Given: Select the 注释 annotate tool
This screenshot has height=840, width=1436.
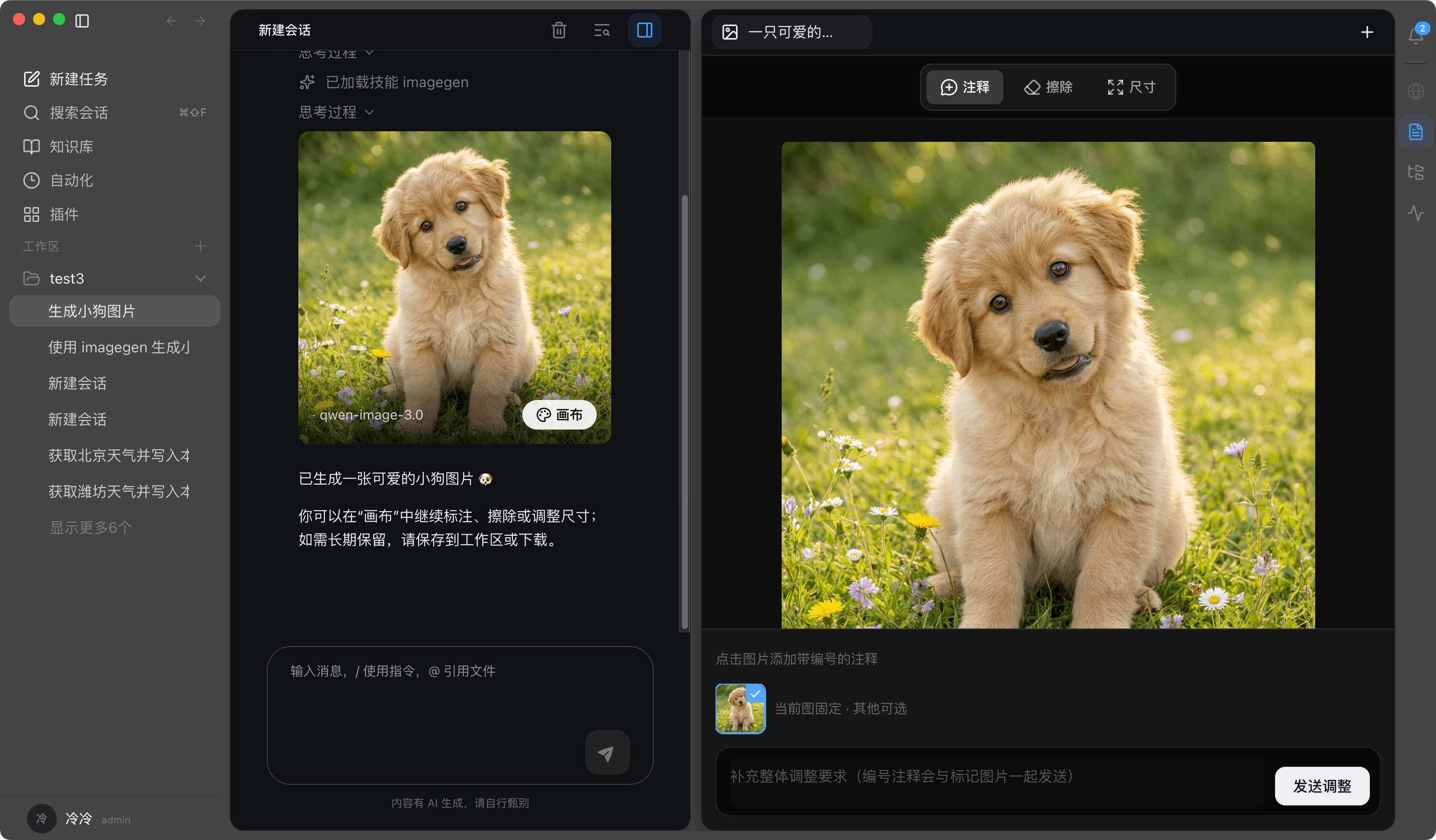Looking at the screenshot, I should coord(964,87).
